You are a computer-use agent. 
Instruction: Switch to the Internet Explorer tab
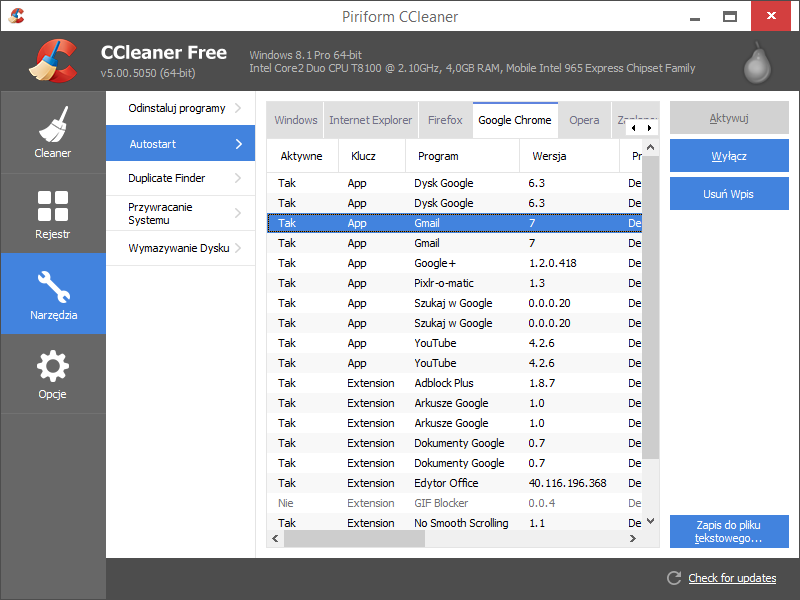pyautogui.click(x=370, y=120)
